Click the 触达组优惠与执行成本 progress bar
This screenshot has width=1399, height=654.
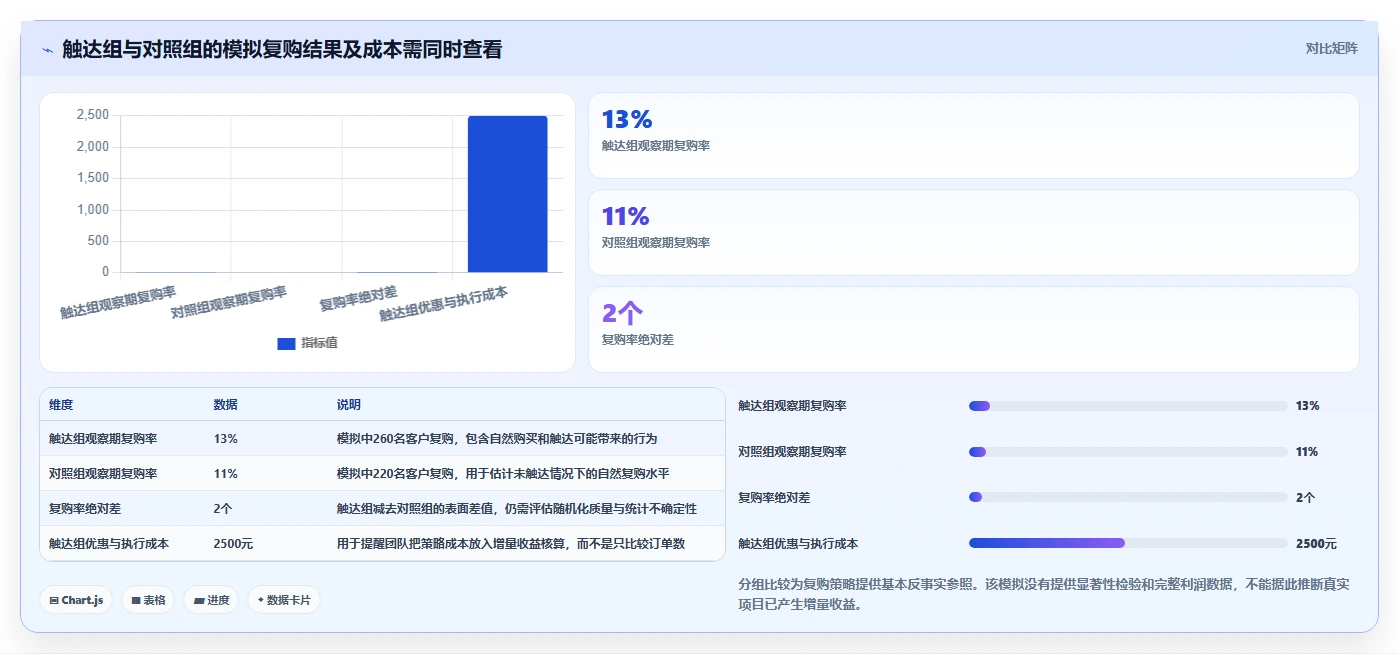pyautogui.click(x=1128, y=543)
